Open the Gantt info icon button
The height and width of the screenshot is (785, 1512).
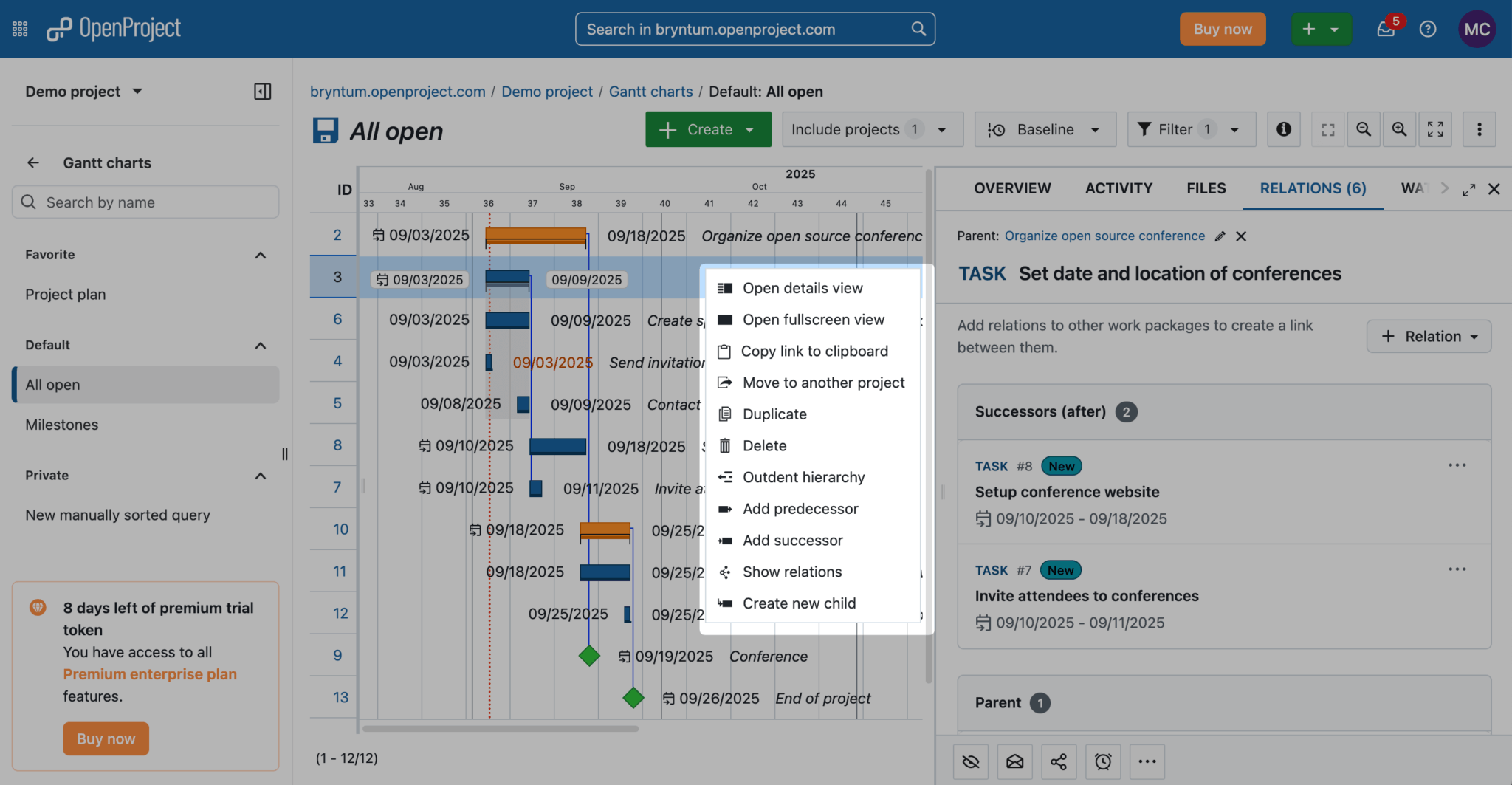point(1284,130)
